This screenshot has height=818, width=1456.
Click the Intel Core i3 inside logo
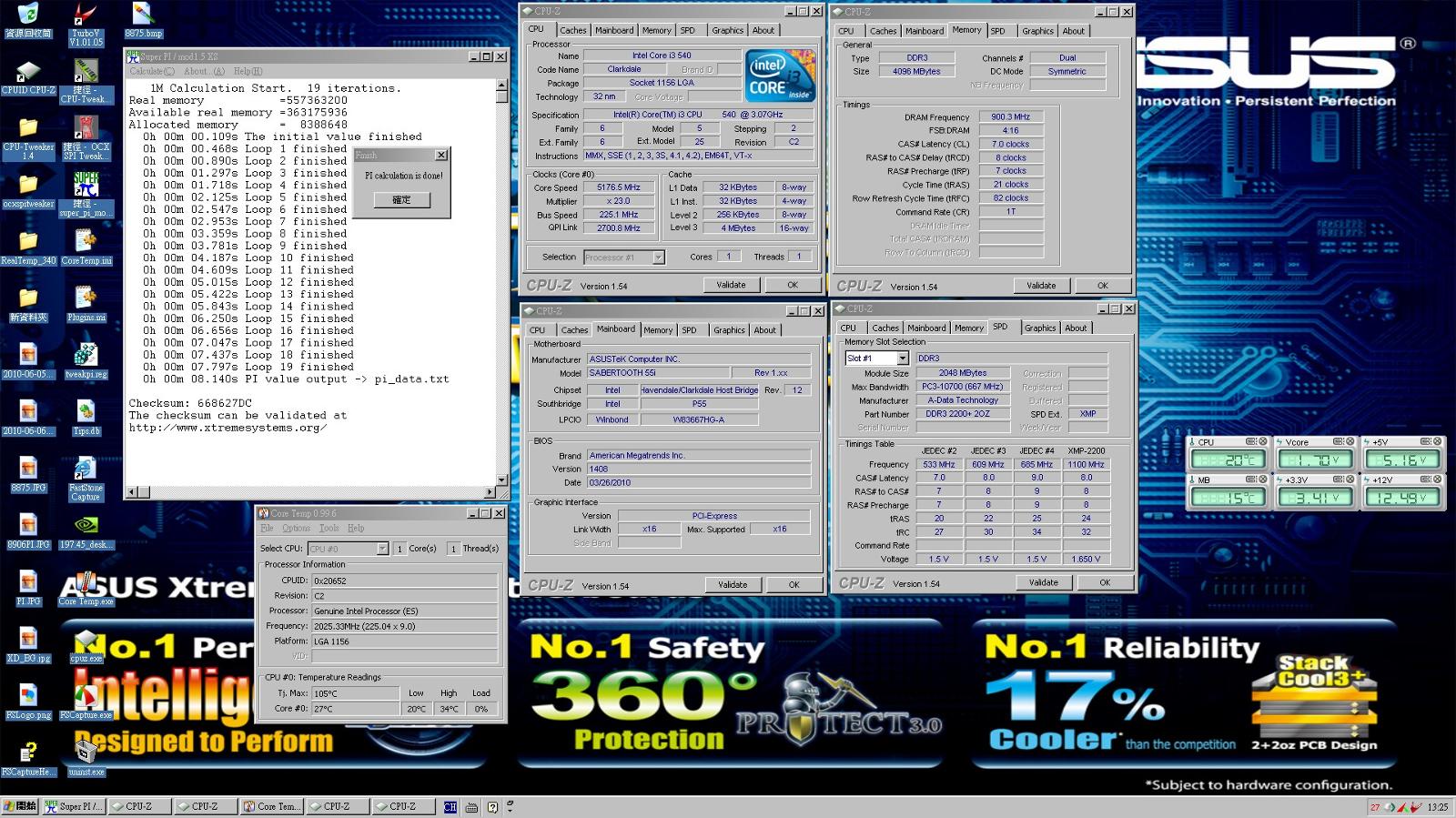(780, 76)
